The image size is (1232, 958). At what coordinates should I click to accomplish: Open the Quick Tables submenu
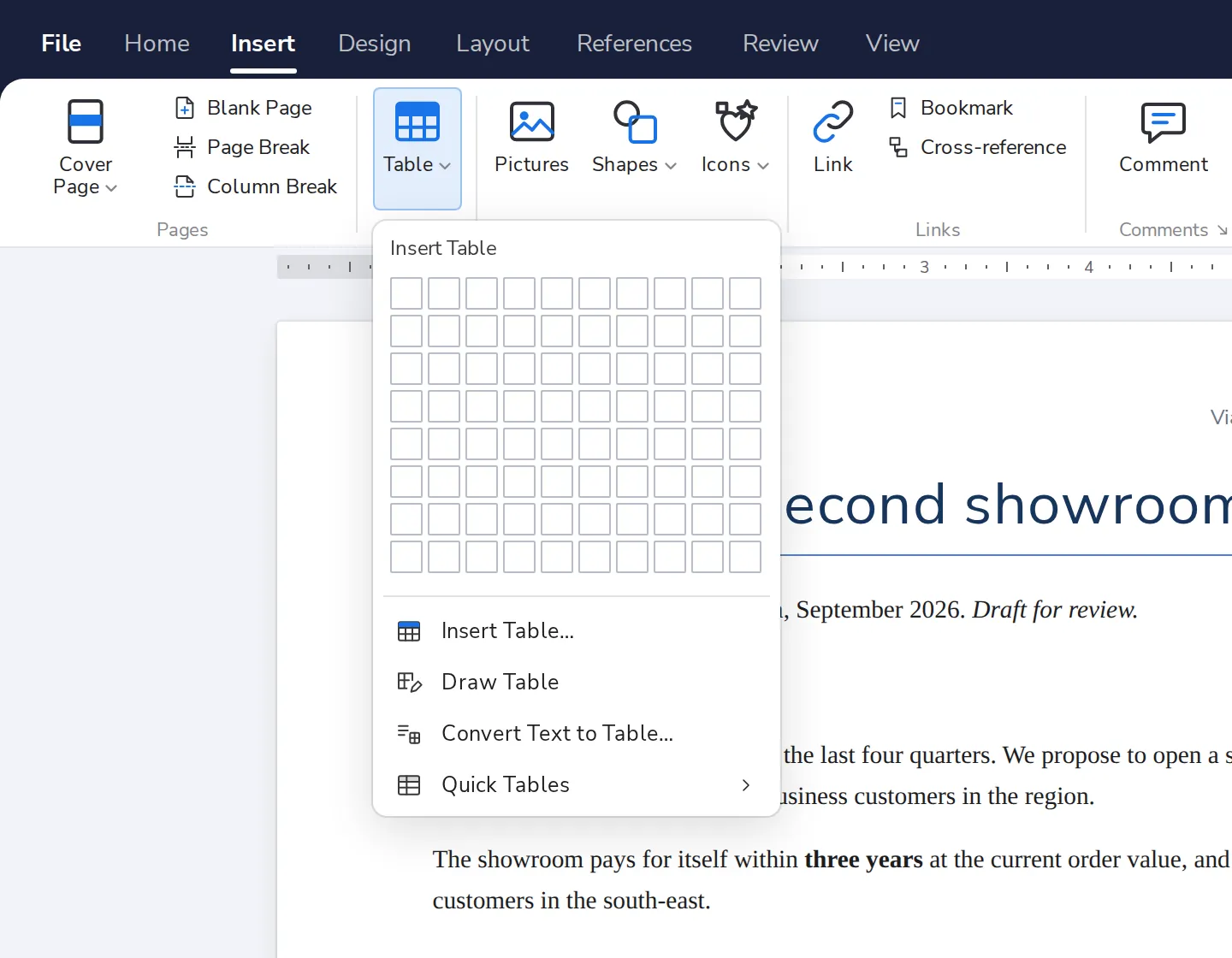pos(577,784)
